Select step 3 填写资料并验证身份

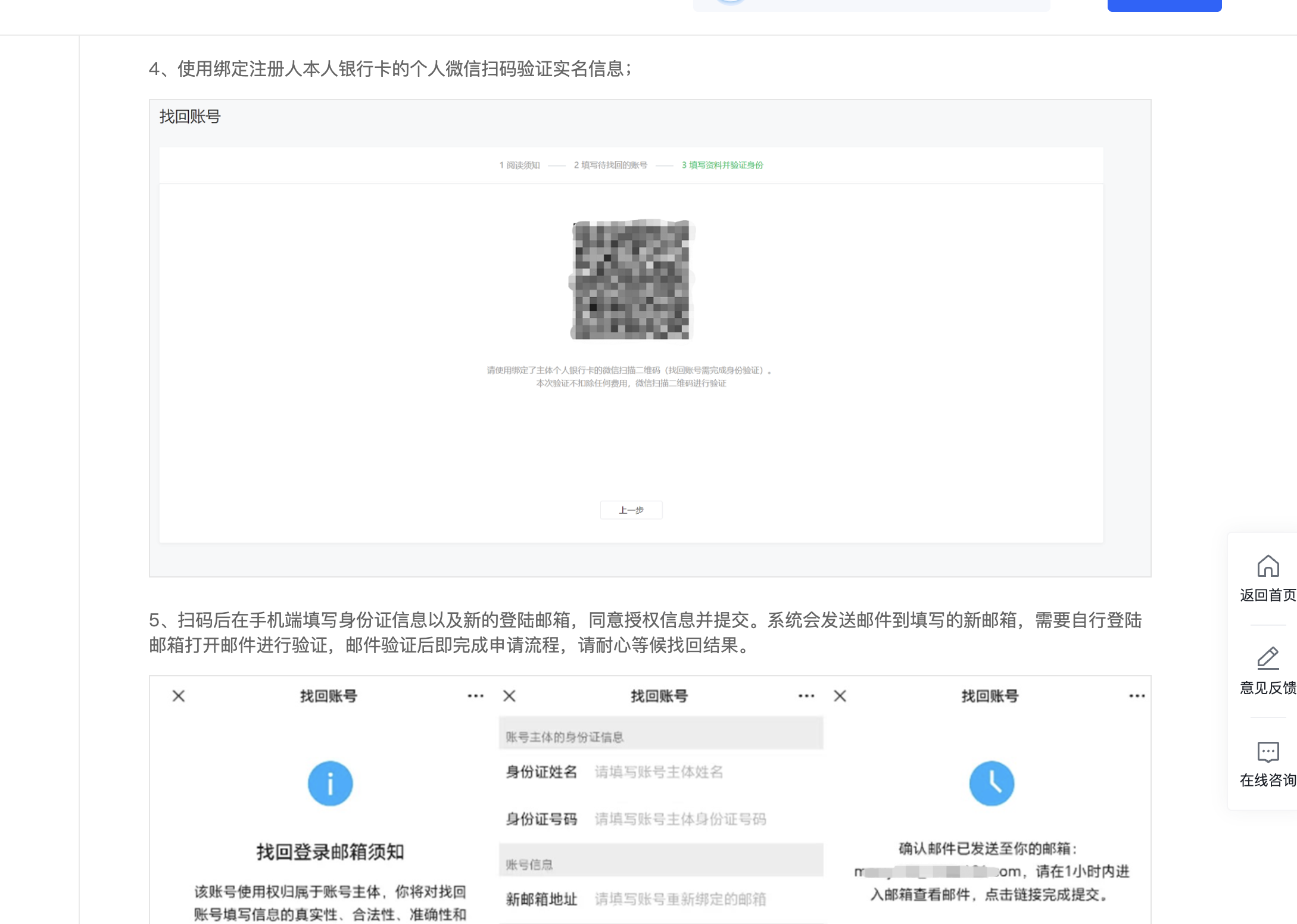tap(722, 165)
